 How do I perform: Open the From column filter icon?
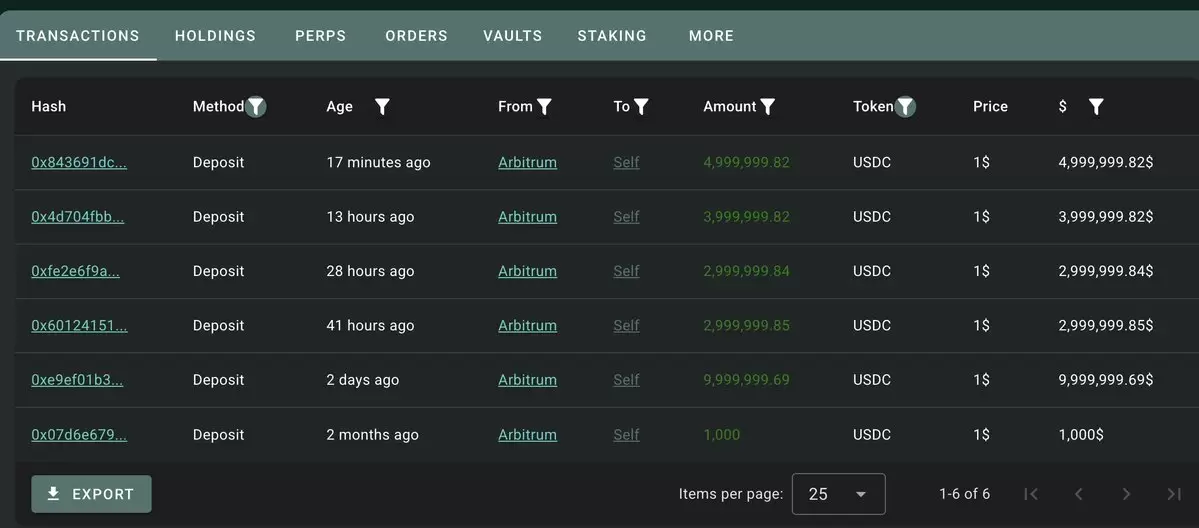tap(544, 106)
